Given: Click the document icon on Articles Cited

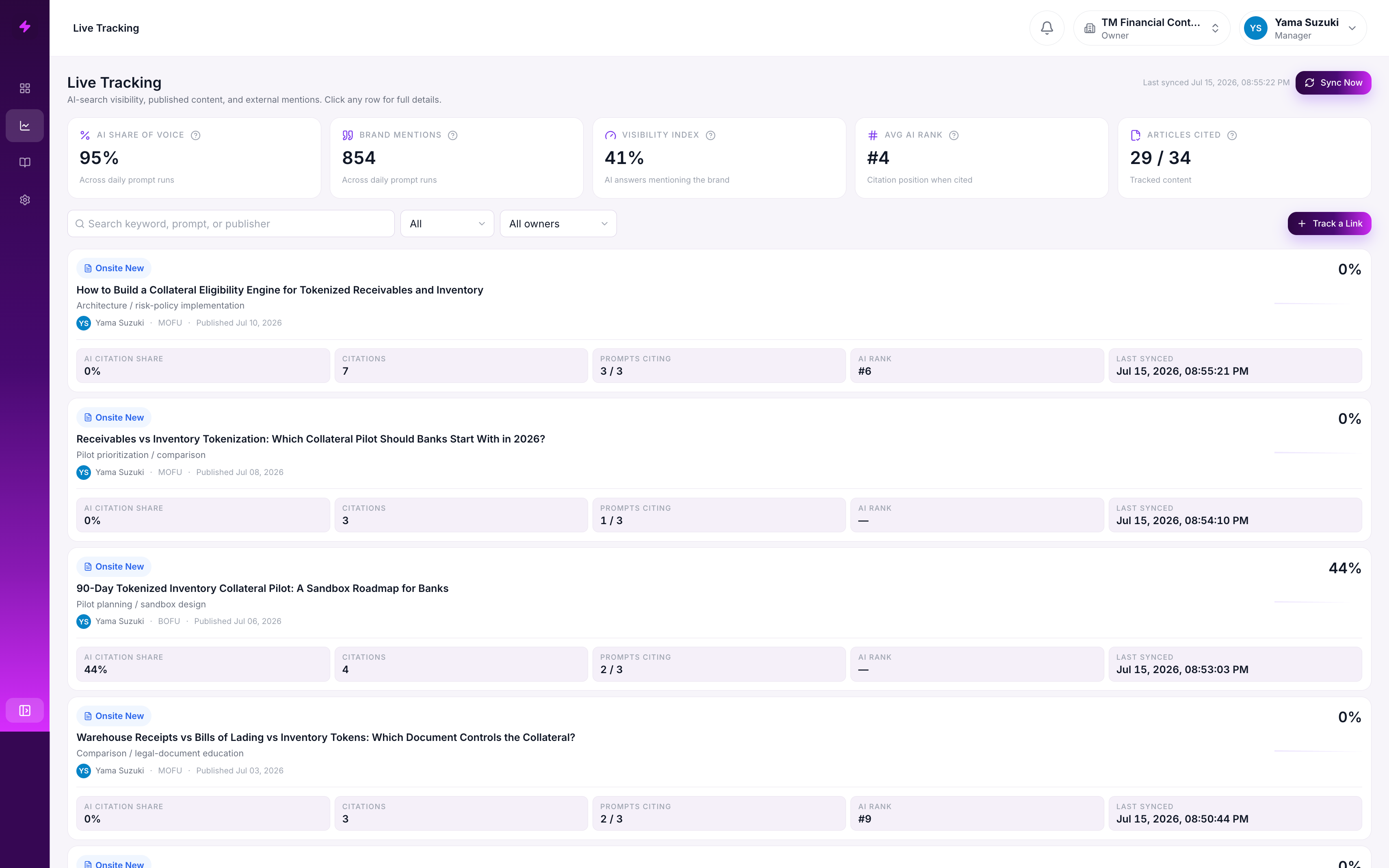Looking at the screenshot, I should pos(1136,136).
